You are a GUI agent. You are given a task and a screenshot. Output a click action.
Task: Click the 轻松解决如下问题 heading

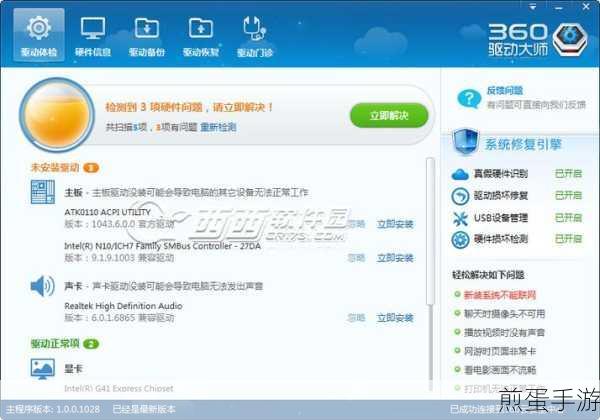(488, 275)
